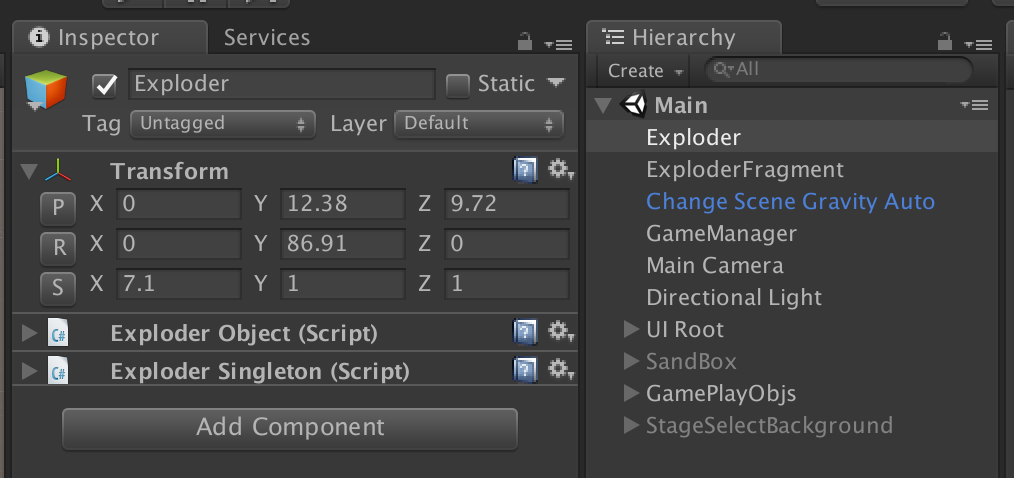Expand the Exploder Singleton script component
Screen dimensions: 1014x478
click(x=30, y=372)
